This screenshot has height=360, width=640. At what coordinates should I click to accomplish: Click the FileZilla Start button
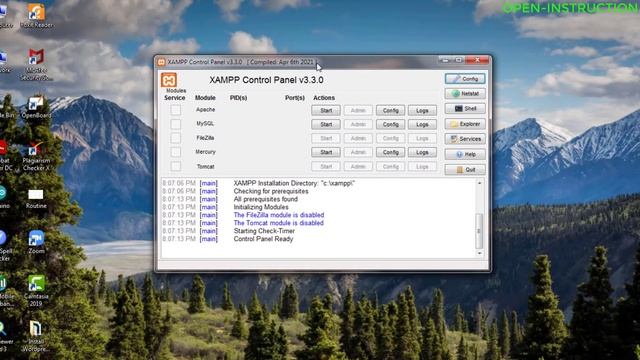[326, 138]
